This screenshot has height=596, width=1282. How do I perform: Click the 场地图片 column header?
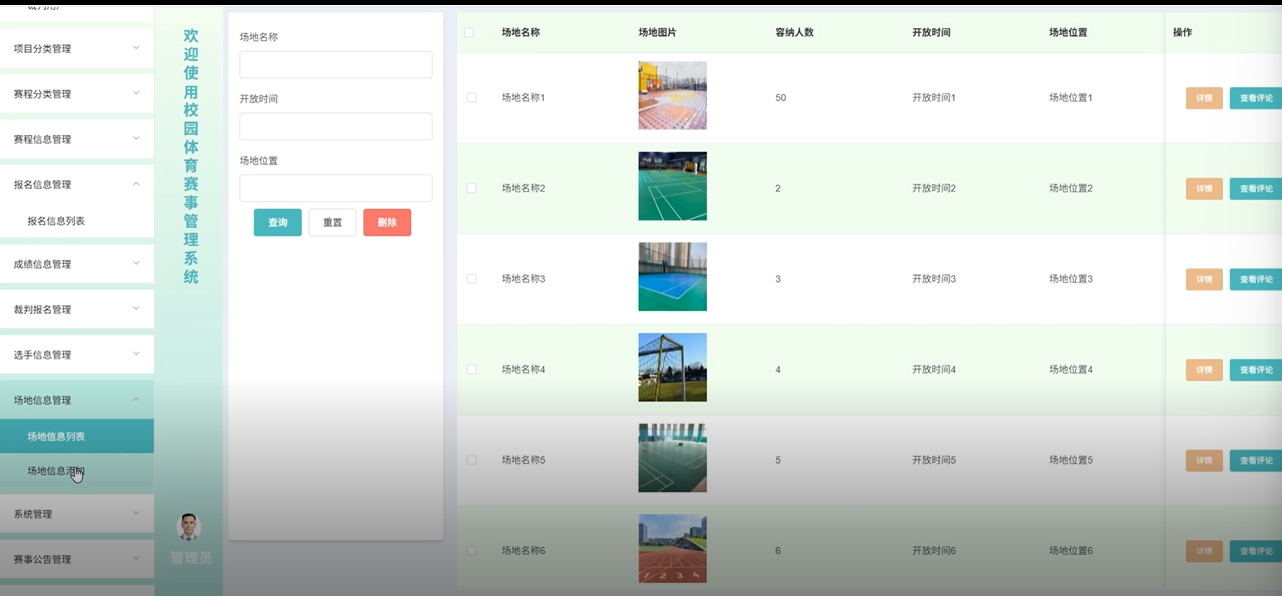[657, 32]
